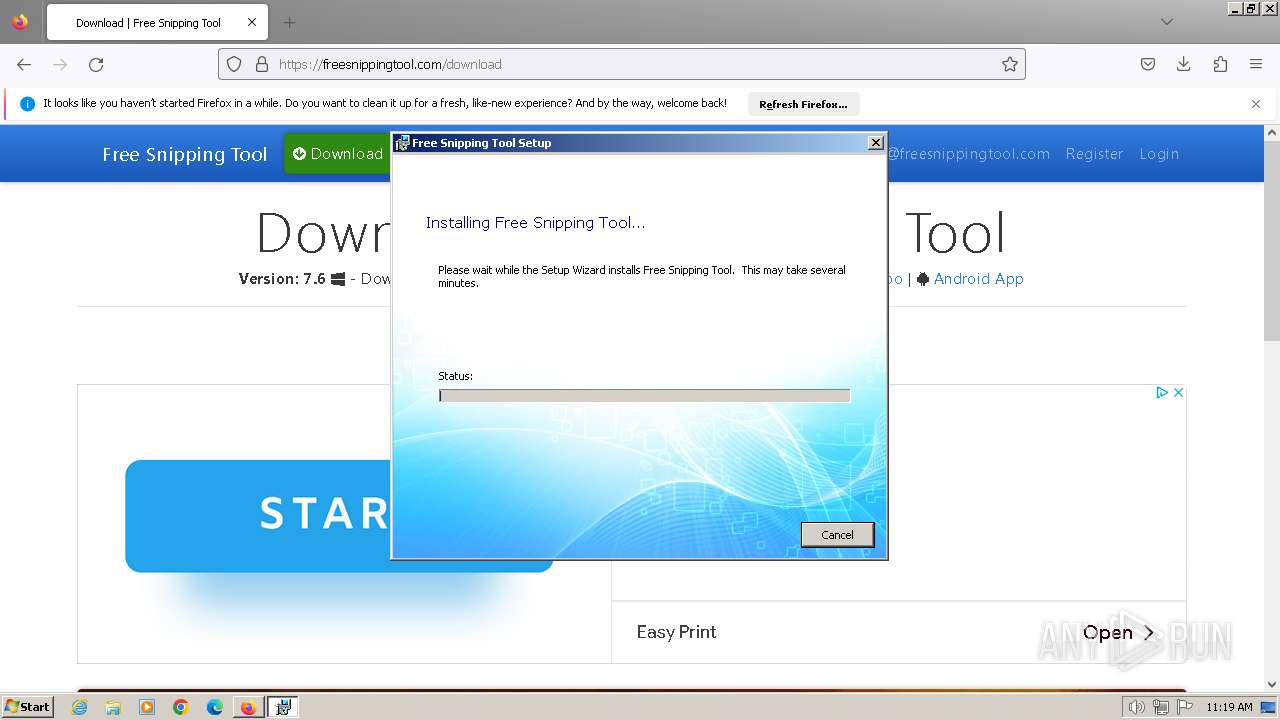This screenshot has width=1280, height=720.
Task: Click the page vertical scrollbar
Action: (1272, 243)
